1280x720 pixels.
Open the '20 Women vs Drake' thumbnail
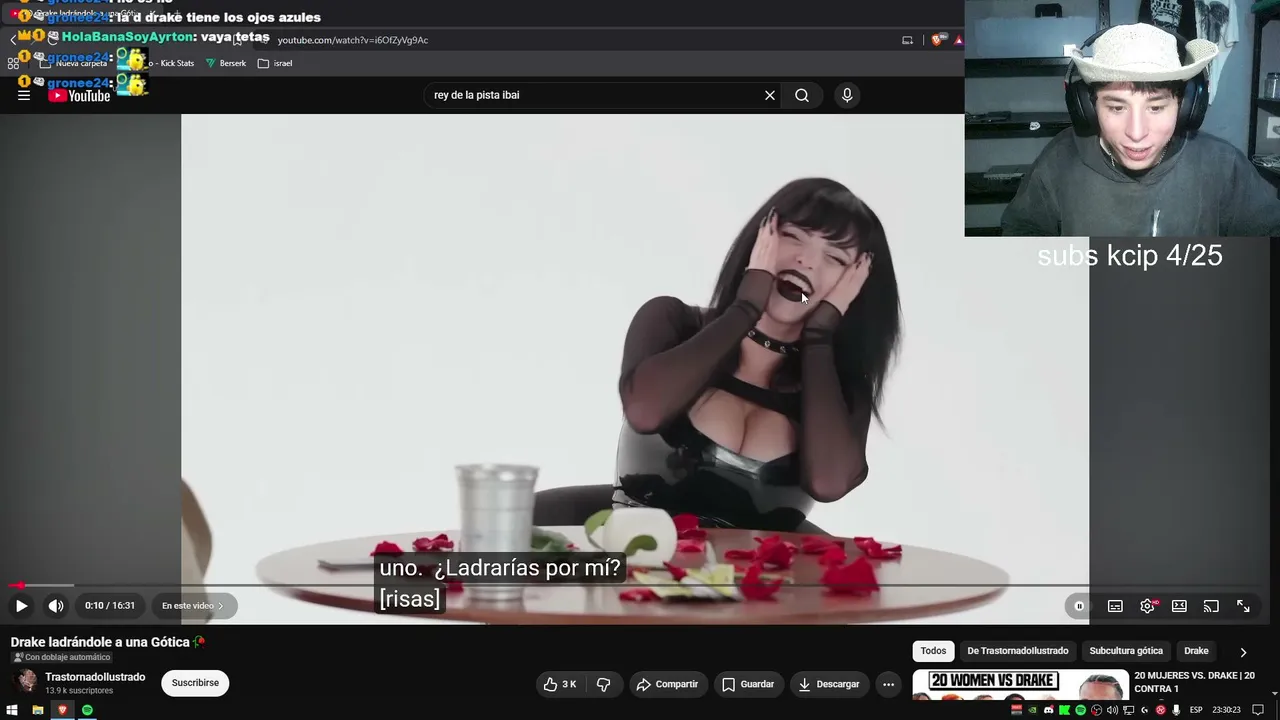(x=1020, y=685)
